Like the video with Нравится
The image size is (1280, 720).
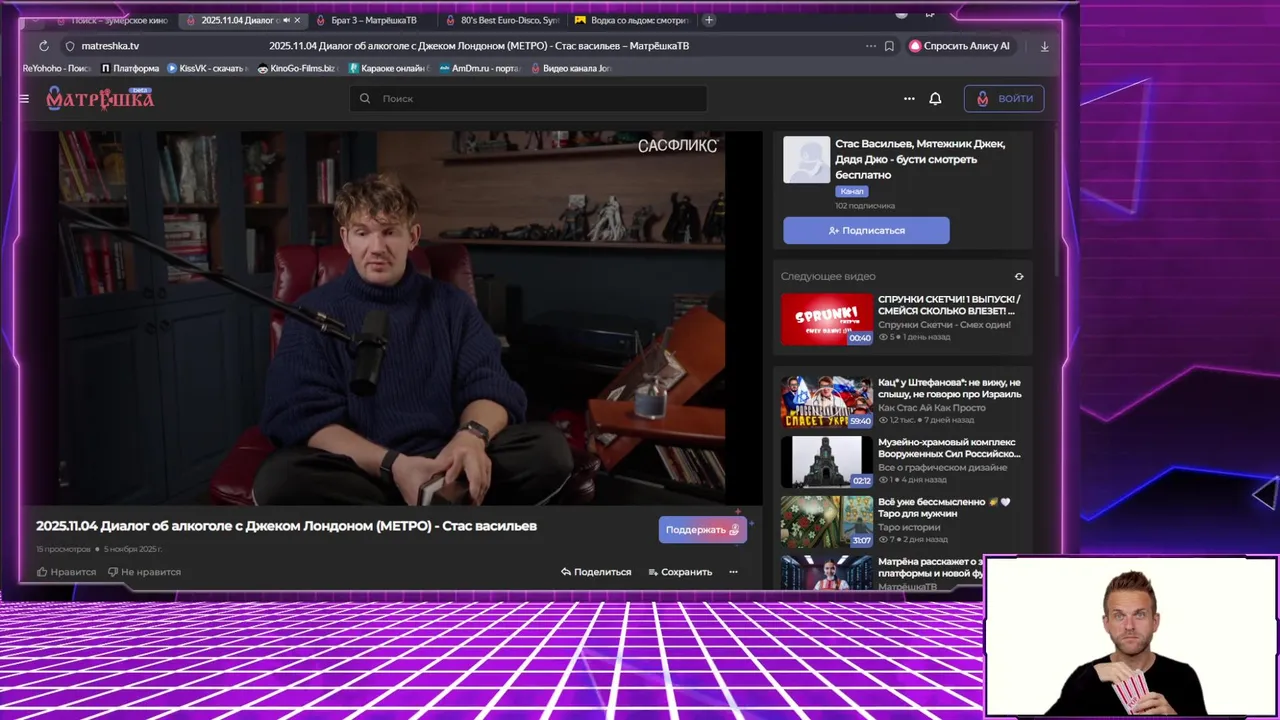point(66,572)
